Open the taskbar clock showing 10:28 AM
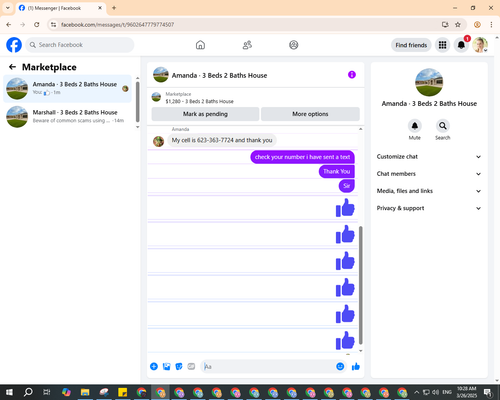This screenshot has width=500, height=400. pyautogui.click(x=467, y=392)
